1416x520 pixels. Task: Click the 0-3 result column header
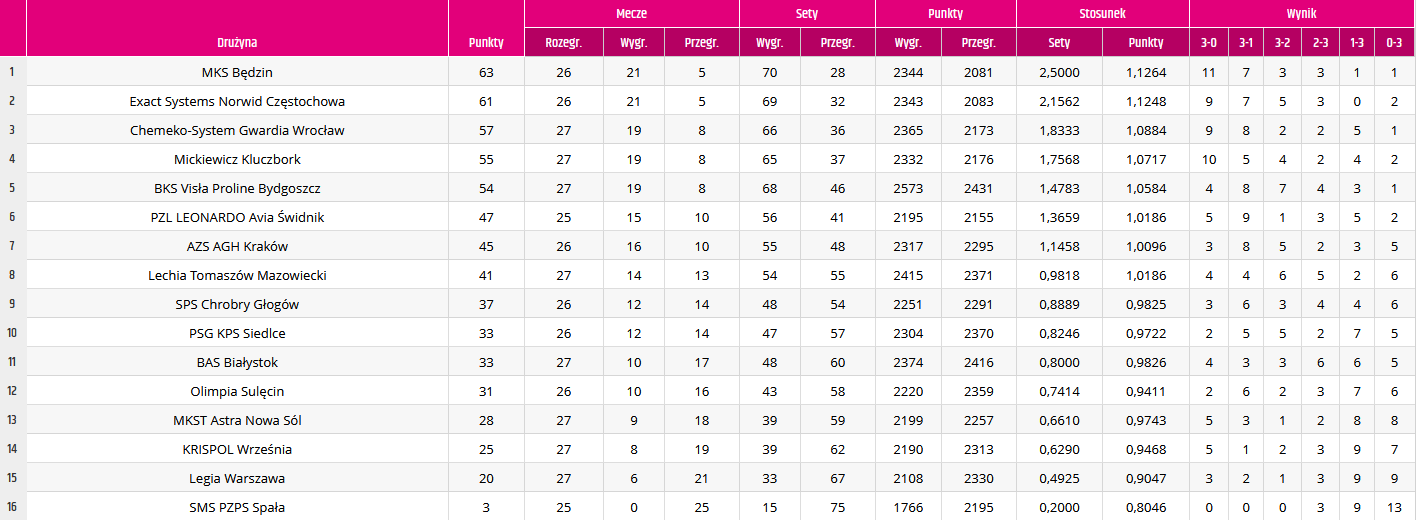[x=1394, y=43]
